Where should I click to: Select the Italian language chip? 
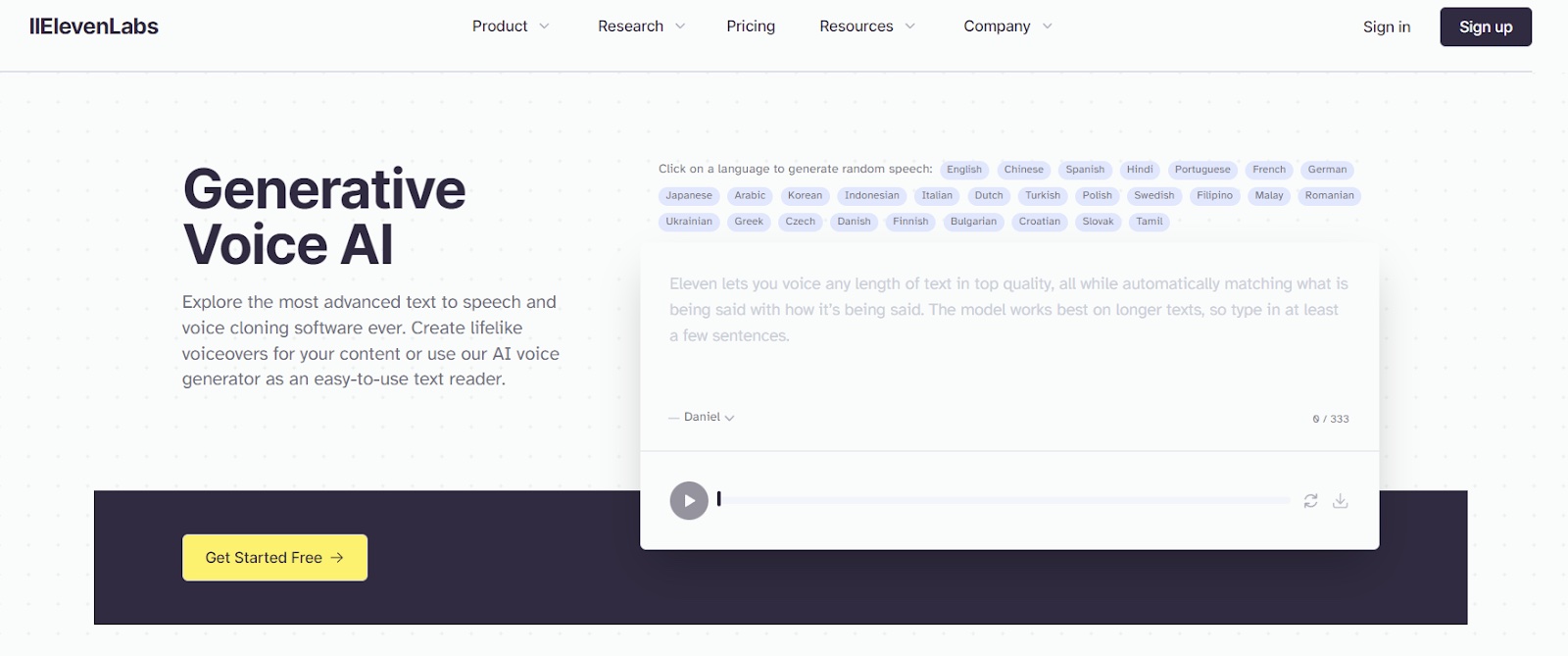tap(937, 195)
